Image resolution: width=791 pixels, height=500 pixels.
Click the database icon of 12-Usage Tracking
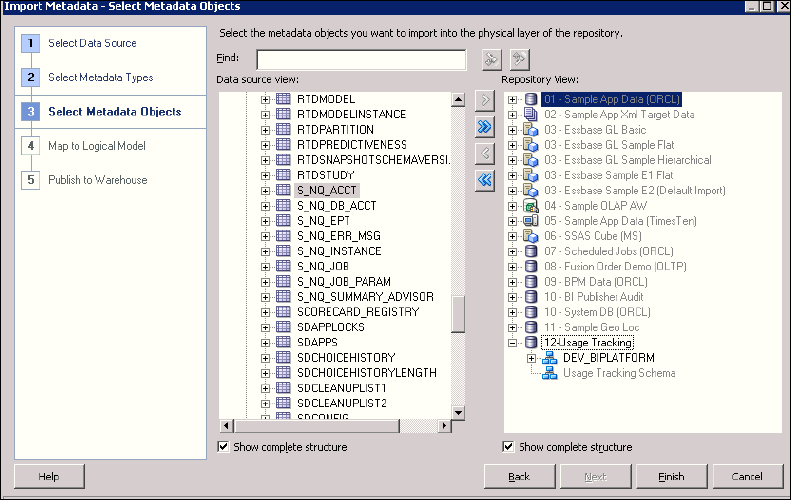coord(531,342)
